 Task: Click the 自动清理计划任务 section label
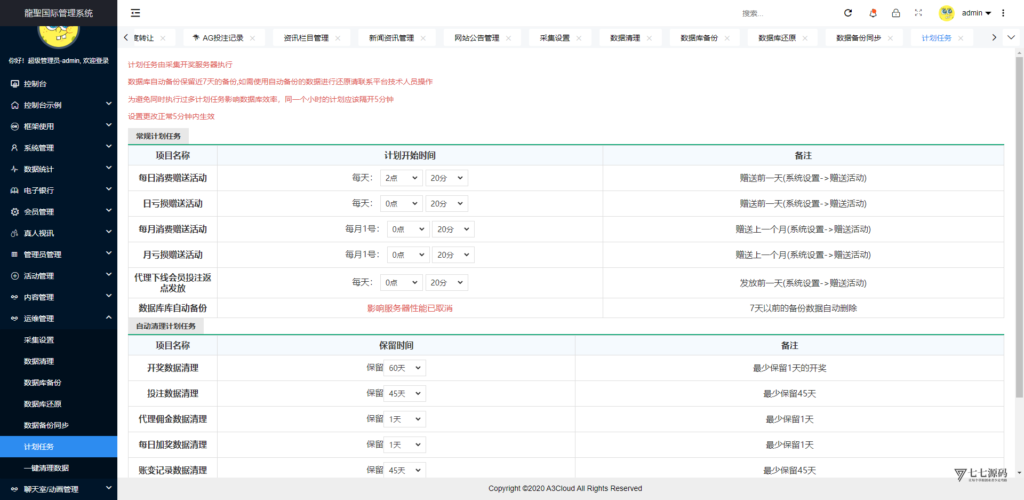pyautogui.click(x=167, y=326)
